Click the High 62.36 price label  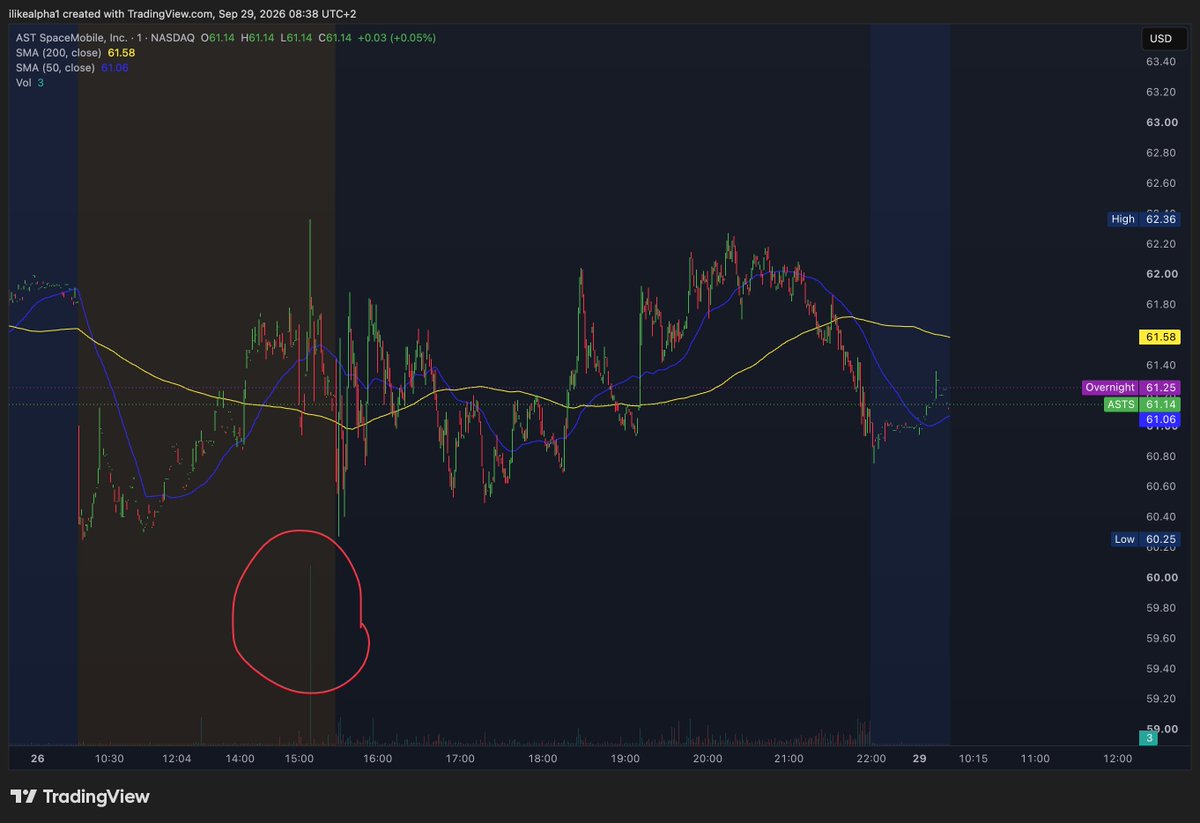click(1144, 219)
